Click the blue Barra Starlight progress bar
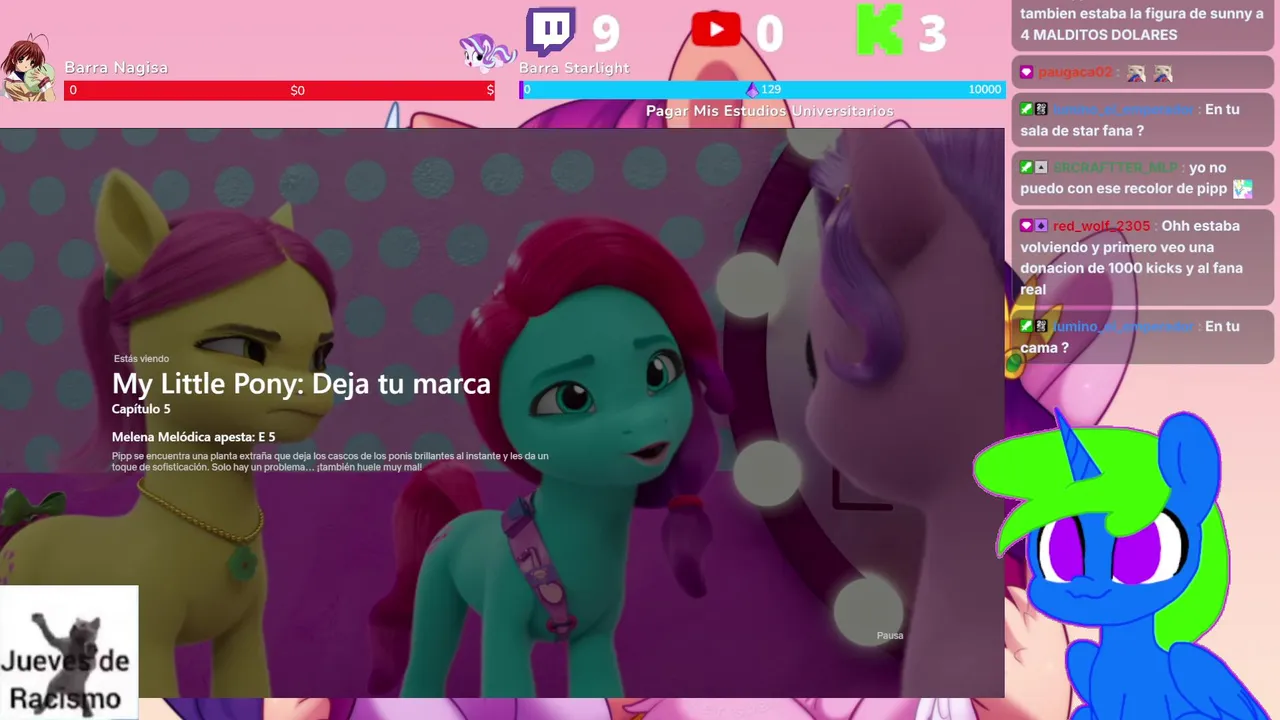Image resolution: width=1280 pixels, height=720 pixels. pyautogui.click(x=762, y=90)
